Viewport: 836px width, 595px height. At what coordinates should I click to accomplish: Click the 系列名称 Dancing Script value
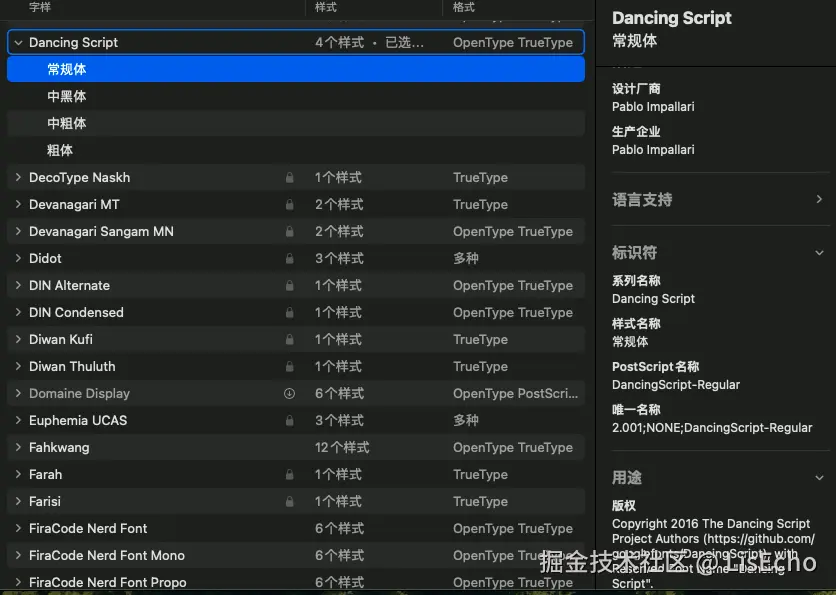pyautogui.click(x=653, y=299)
